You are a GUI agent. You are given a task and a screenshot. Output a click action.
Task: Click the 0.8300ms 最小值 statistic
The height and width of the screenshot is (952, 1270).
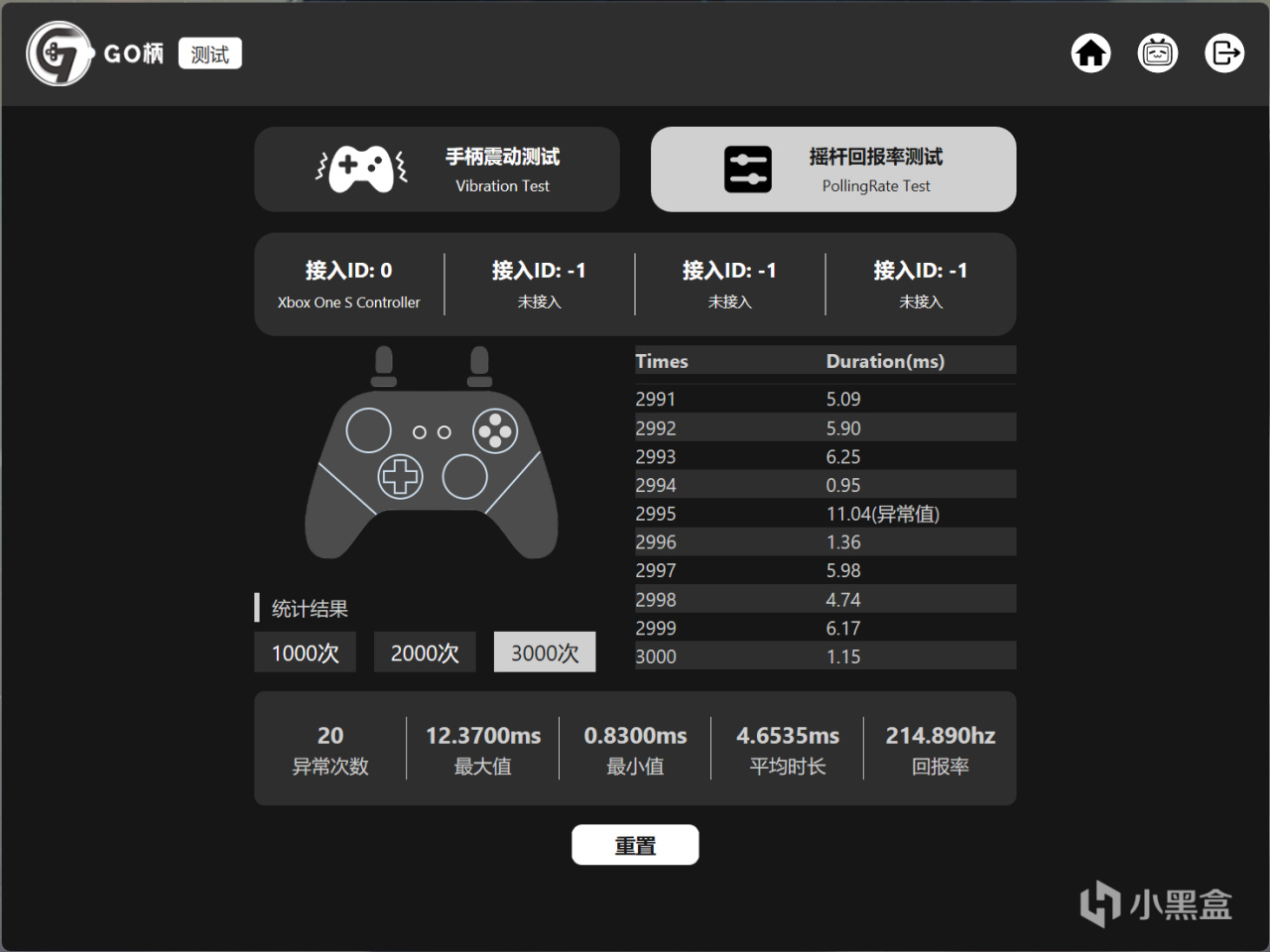click(635, 749)
